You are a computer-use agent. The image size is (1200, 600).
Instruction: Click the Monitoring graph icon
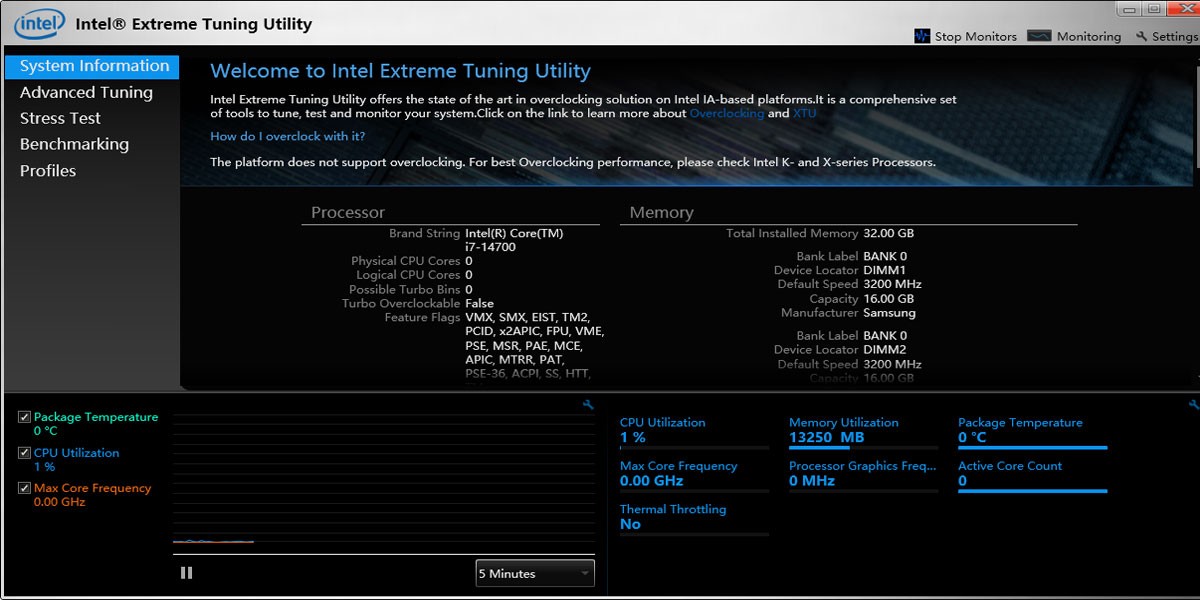(x=1039, y=36)
